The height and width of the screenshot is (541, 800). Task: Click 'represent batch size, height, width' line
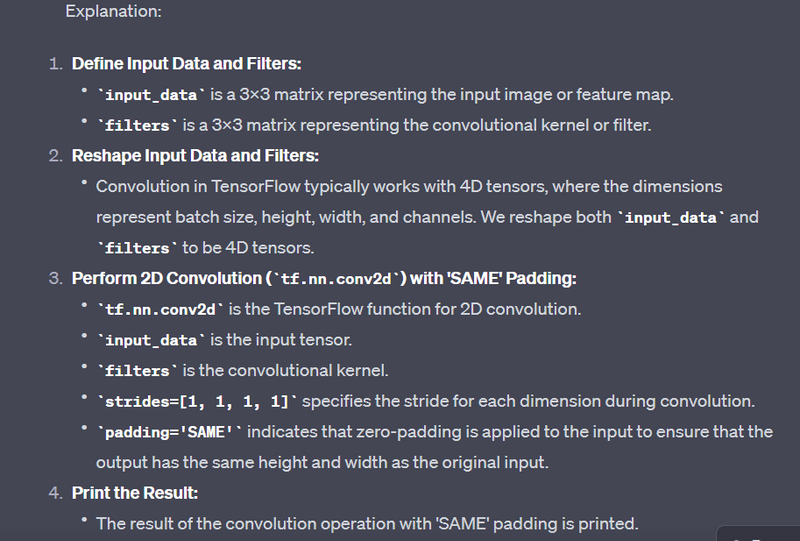[352, 217]
